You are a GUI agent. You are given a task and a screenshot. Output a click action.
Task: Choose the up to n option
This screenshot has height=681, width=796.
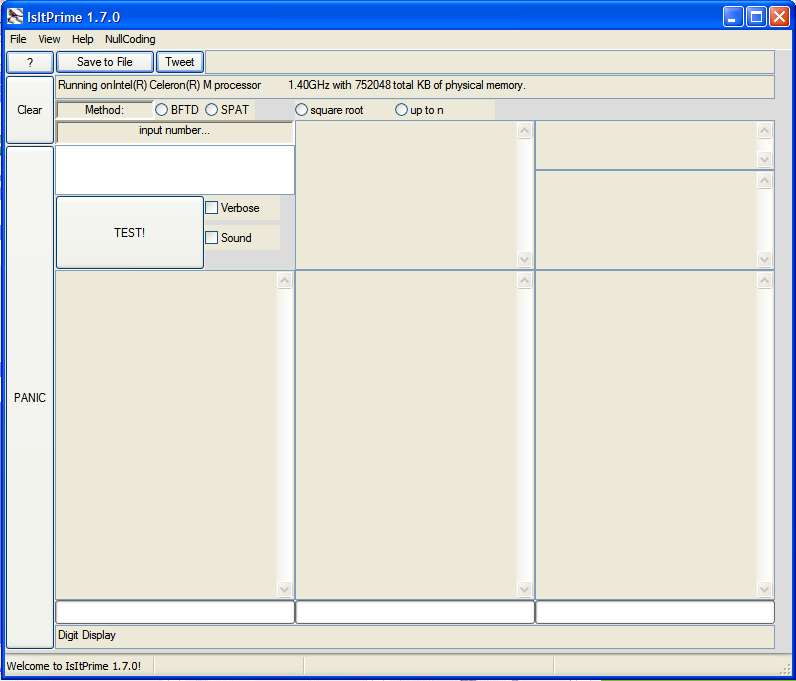[x=419, y=110]
